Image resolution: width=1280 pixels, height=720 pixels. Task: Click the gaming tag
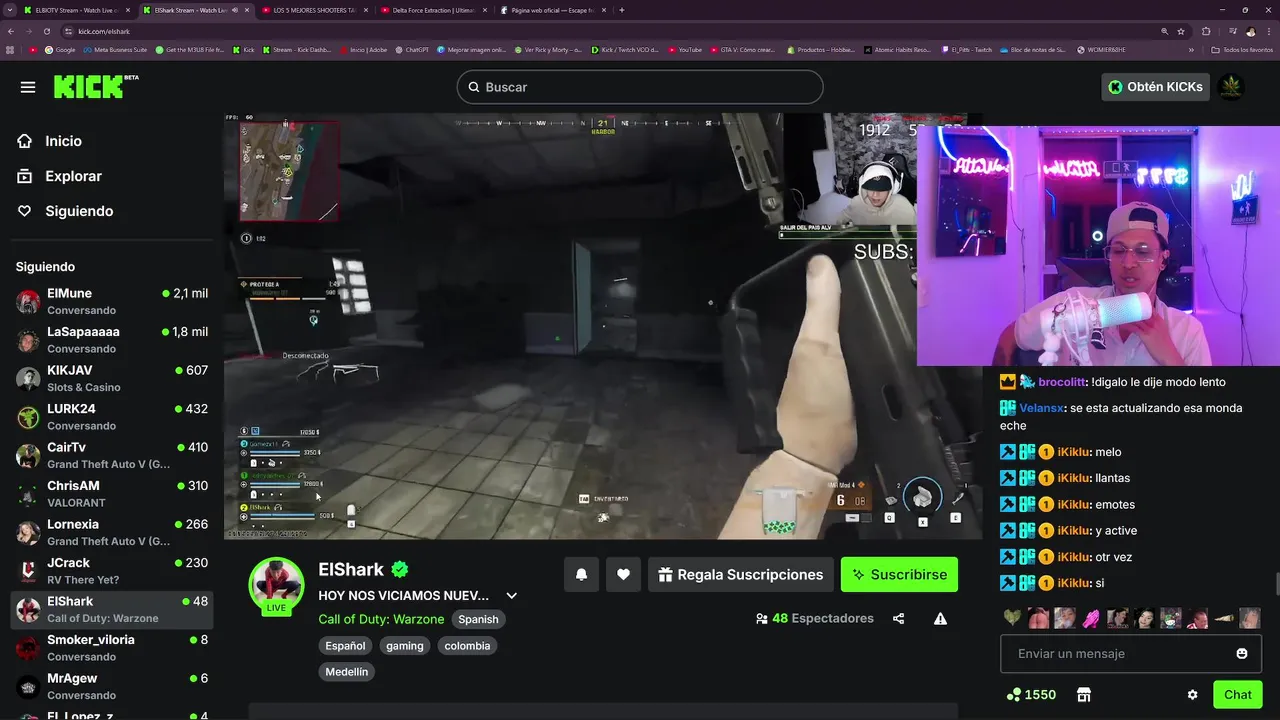point(405,646)
